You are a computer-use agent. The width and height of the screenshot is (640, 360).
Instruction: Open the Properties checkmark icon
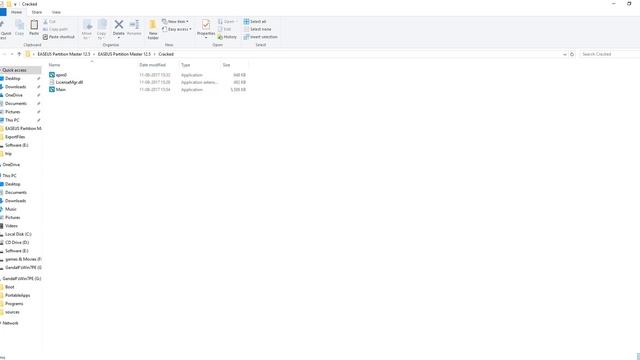click(x=206, y=24)
